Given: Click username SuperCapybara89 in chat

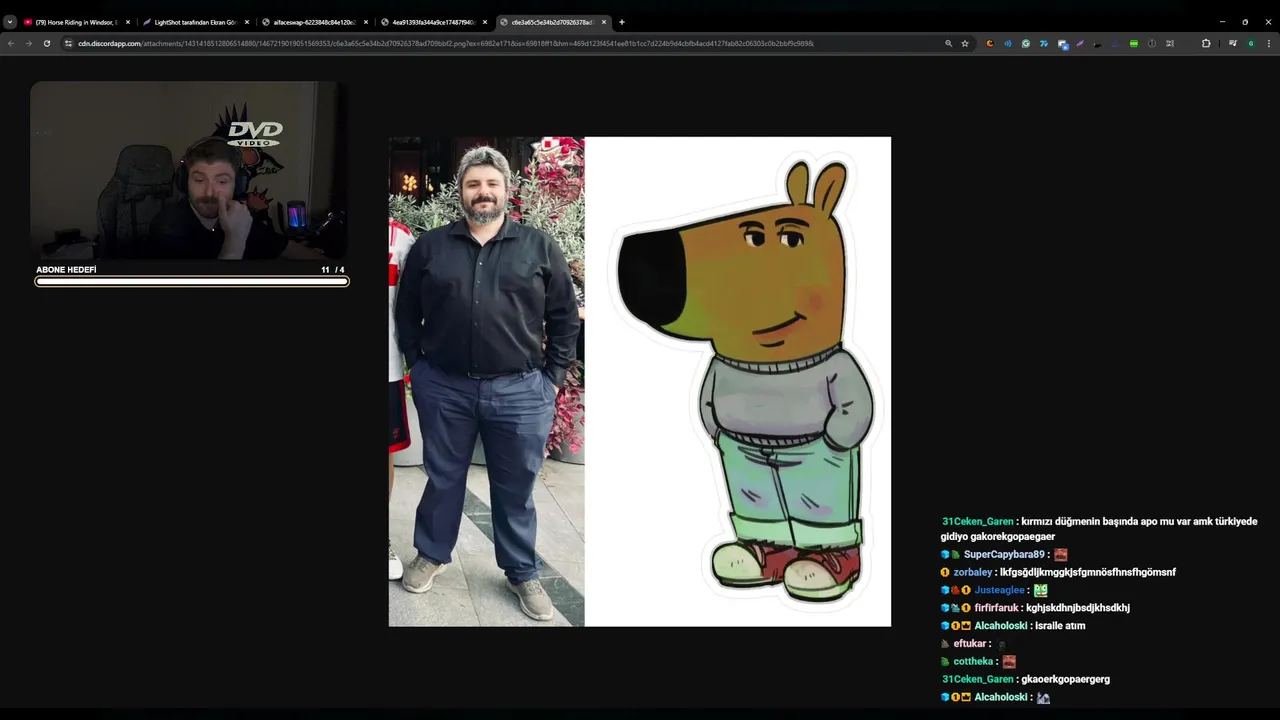Looking at the screenshot, I should tap(1004, 555).
